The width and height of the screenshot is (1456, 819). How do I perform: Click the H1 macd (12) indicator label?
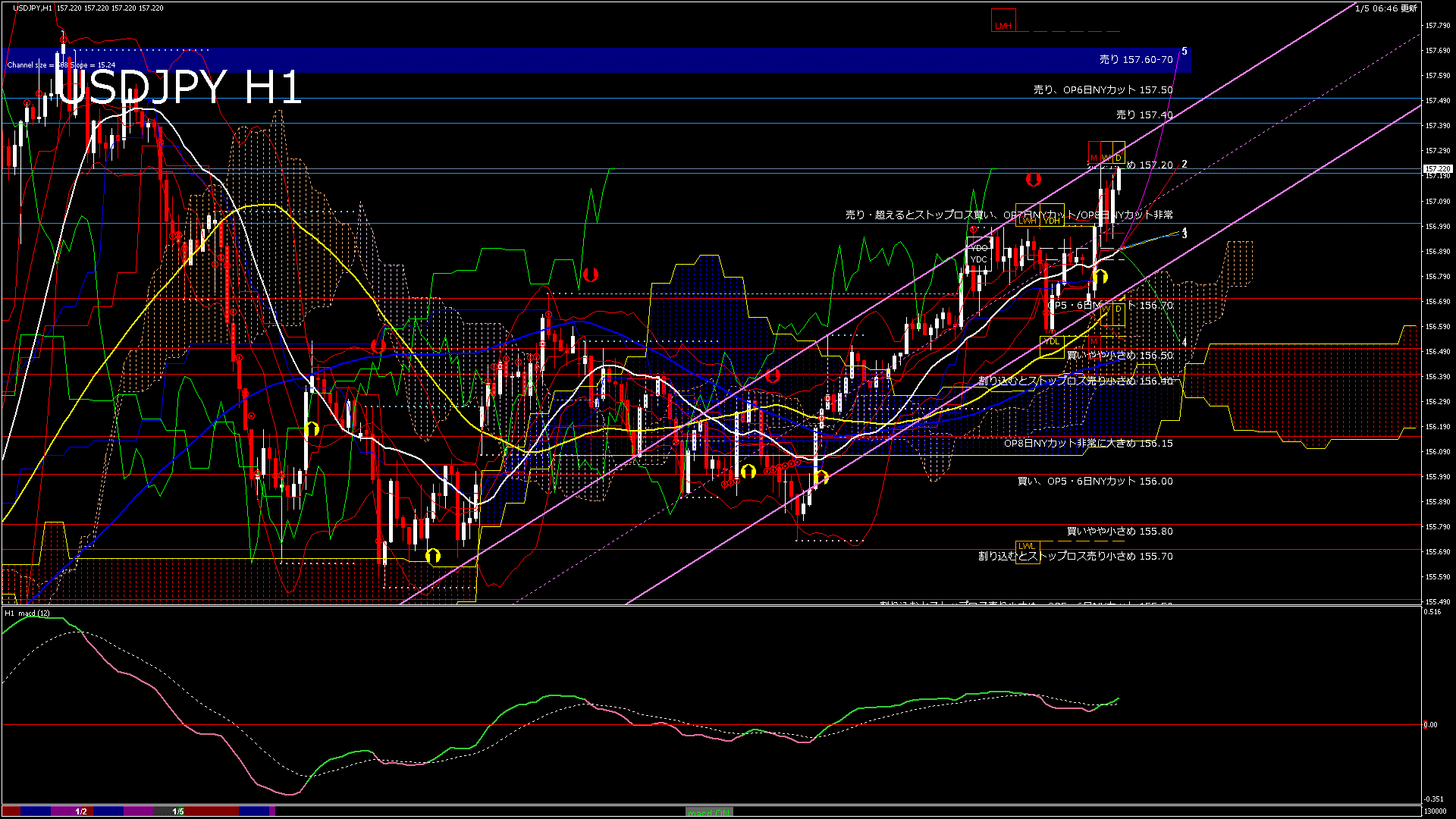(x=28, y=613)
